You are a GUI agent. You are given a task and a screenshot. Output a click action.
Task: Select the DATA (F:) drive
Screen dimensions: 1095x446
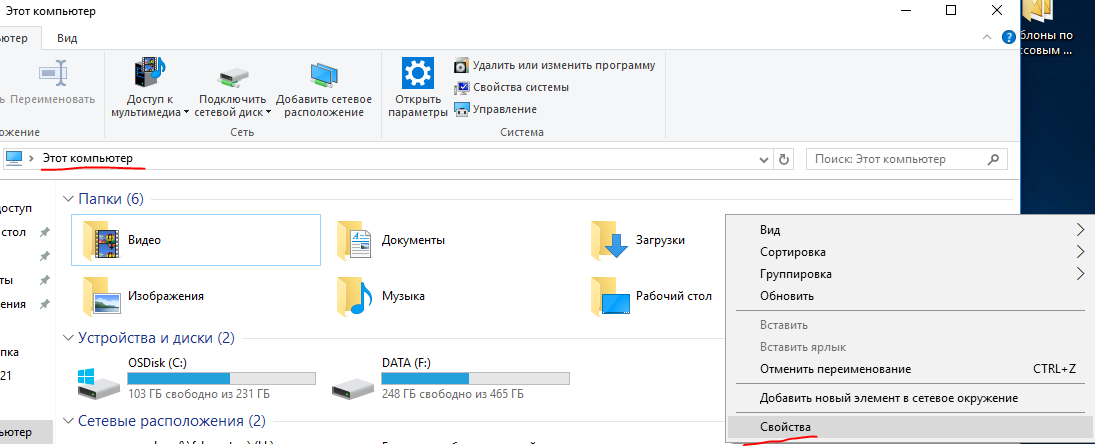[x=450, y=379]
